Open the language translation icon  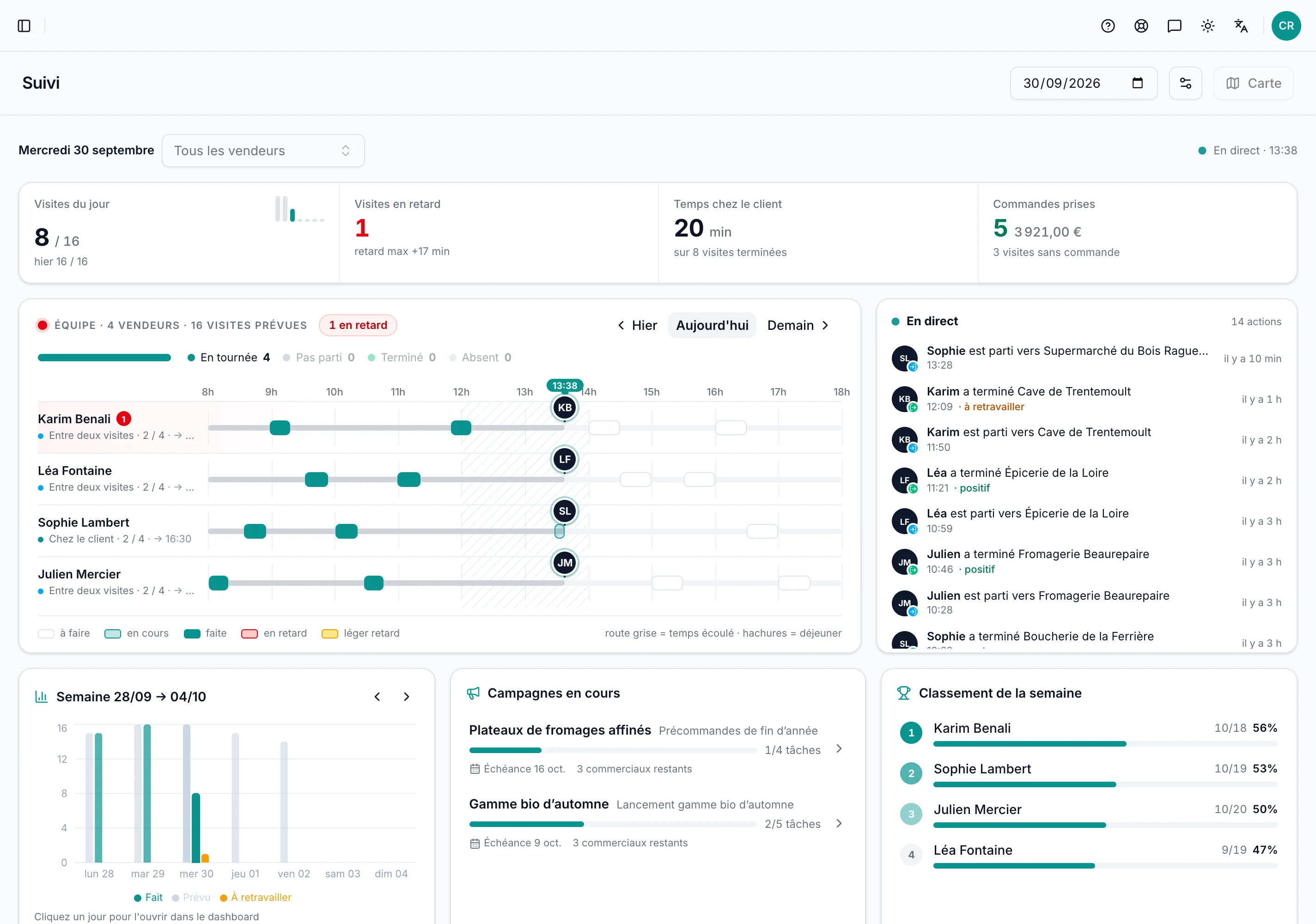point(1240,26)
